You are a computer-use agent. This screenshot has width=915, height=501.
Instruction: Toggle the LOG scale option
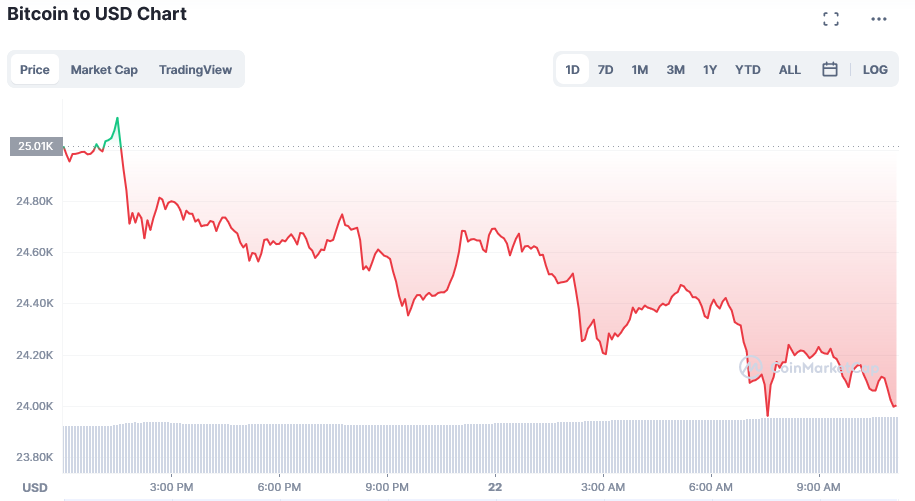(875, 69)
